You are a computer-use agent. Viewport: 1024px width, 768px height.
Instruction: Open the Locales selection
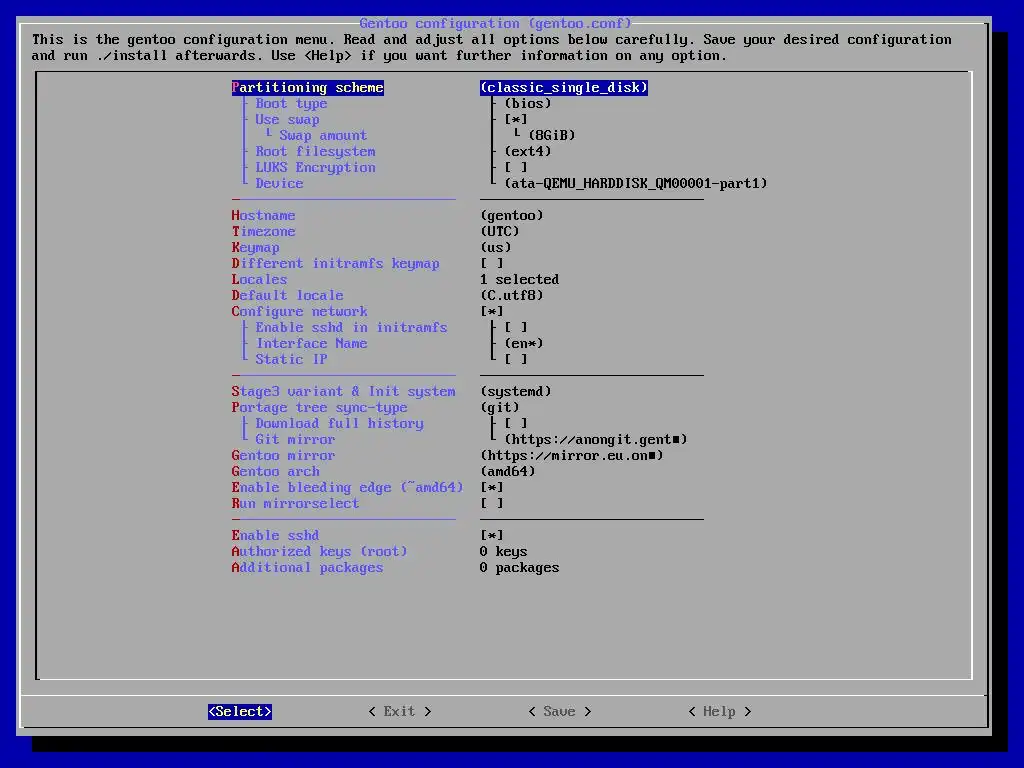[x=259, y=280]
